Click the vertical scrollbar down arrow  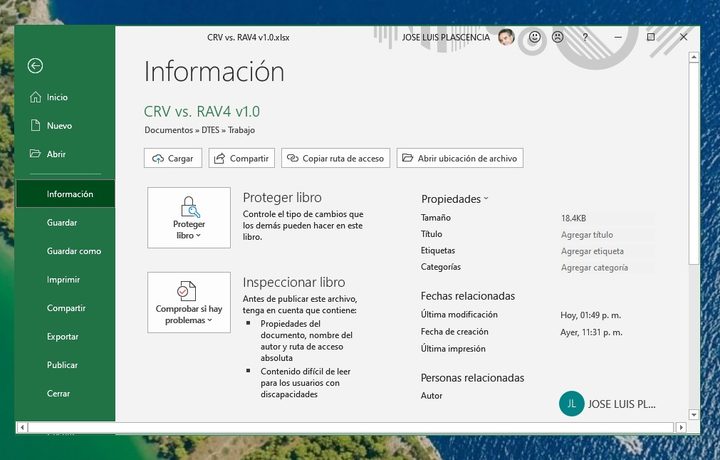[x=694, y=414]
